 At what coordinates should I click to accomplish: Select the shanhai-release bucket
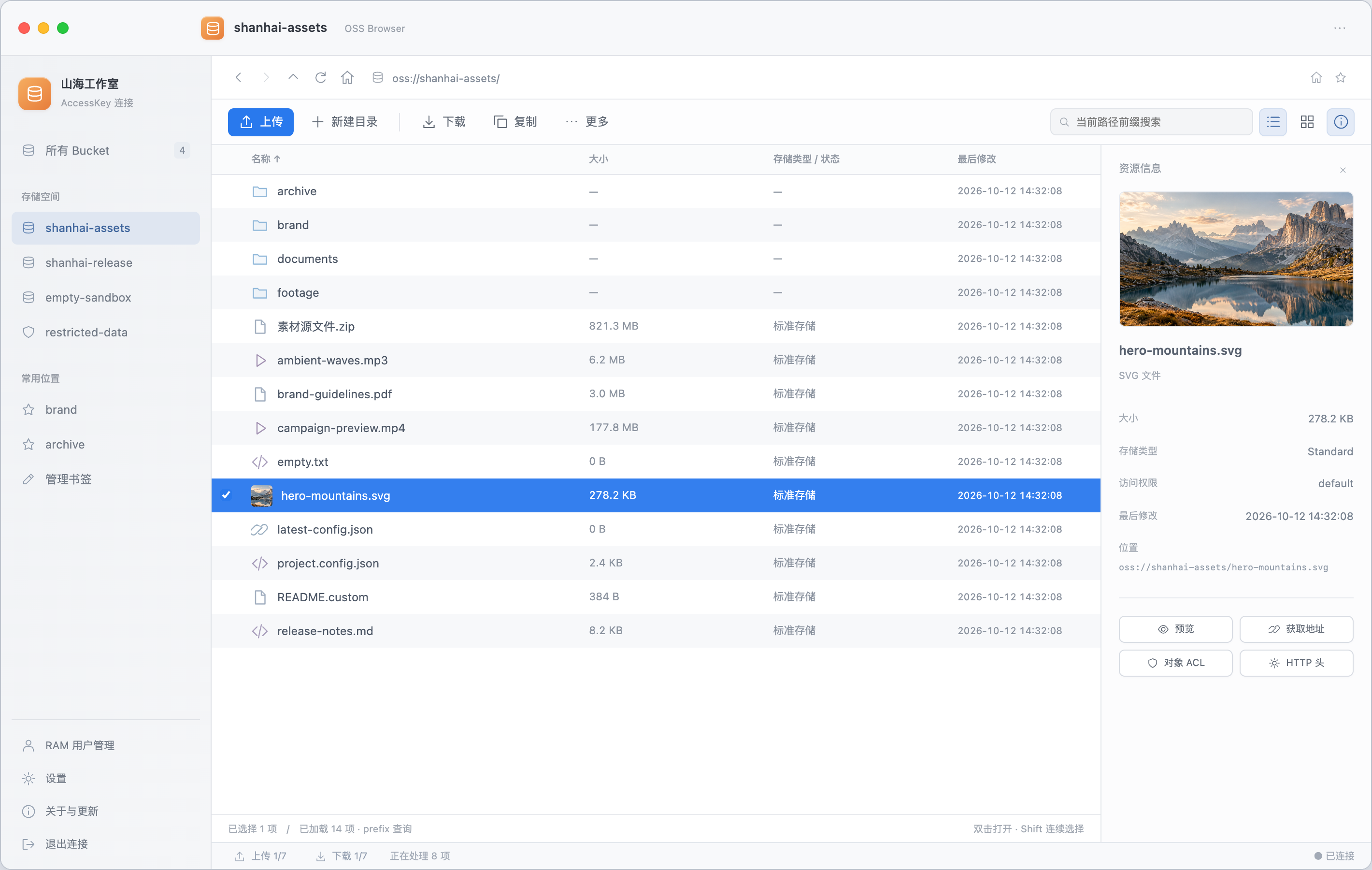[105, 263]
